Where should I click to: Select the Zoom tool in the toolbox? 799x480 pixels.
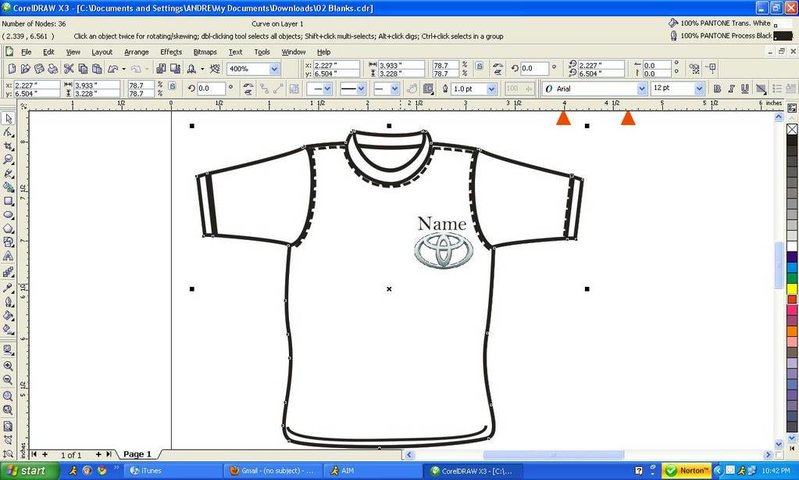click(8, 160)
